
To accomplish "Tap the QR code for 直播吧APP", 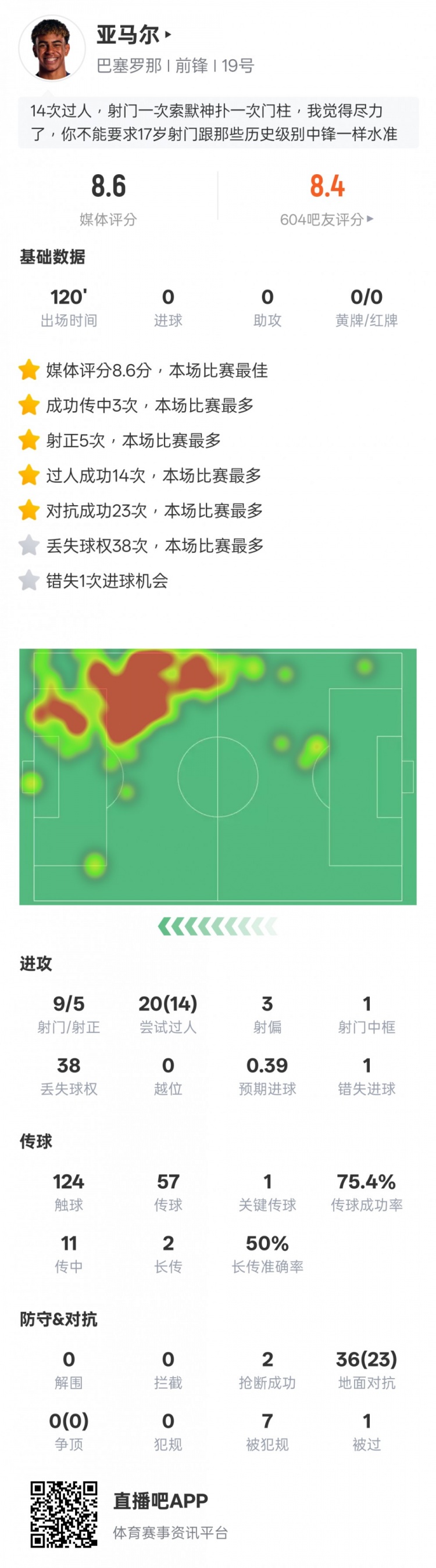I will [x=64, y=1514].
